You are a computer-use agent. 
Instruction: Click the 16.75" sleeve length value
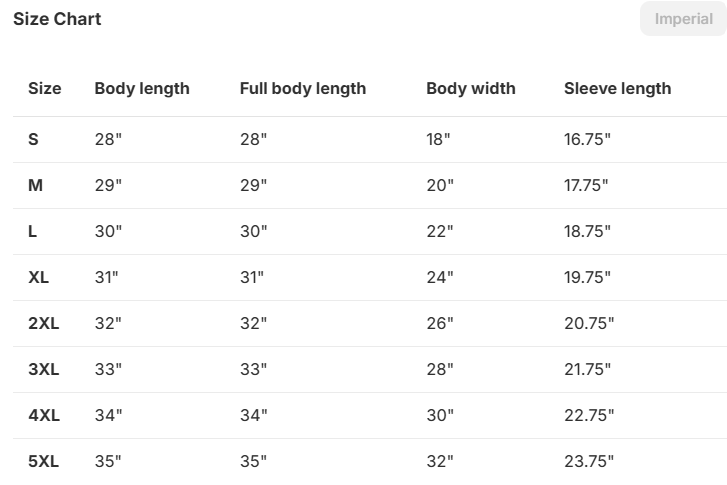point(587,139)
